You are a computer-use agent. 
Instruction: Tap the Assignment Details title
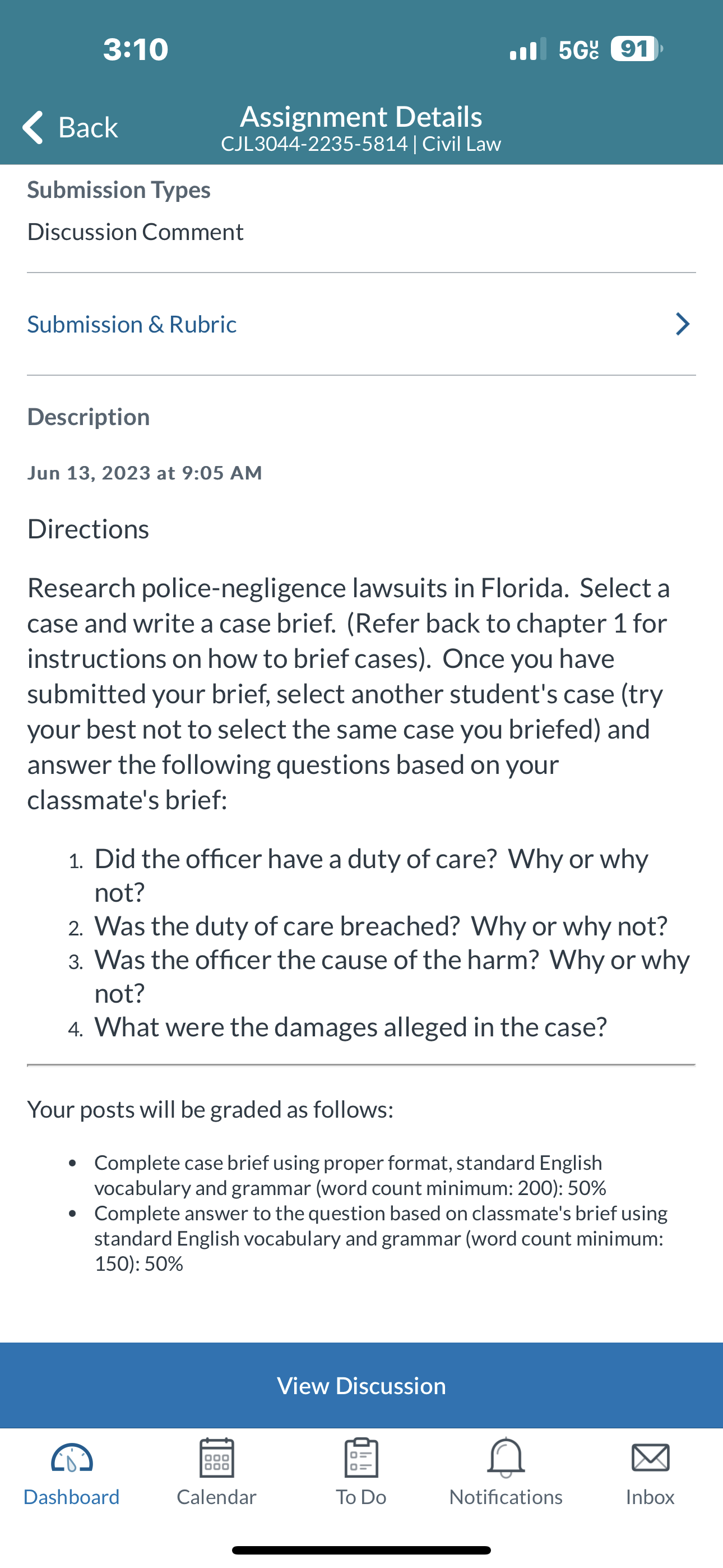(x=361, y=116)
